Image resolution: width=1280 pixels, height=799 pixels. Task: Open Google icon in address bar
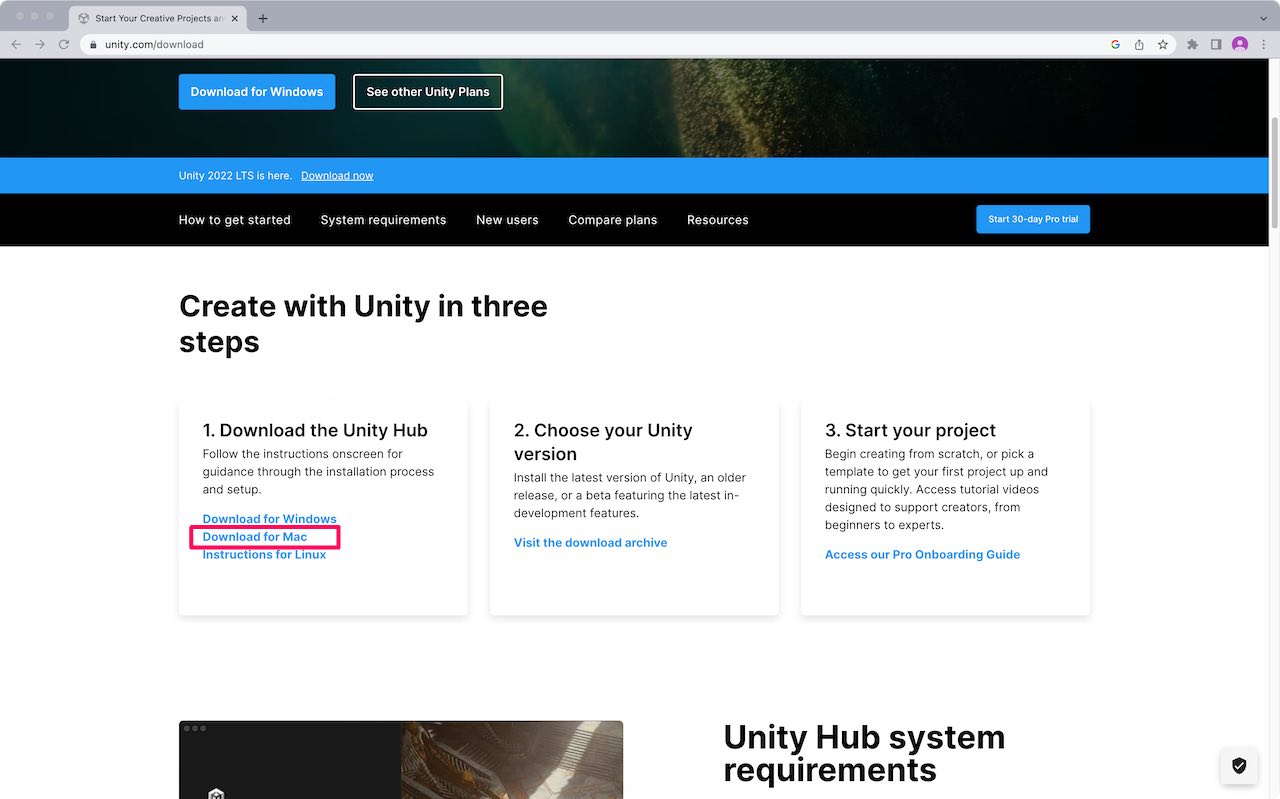click(1115, 44)
